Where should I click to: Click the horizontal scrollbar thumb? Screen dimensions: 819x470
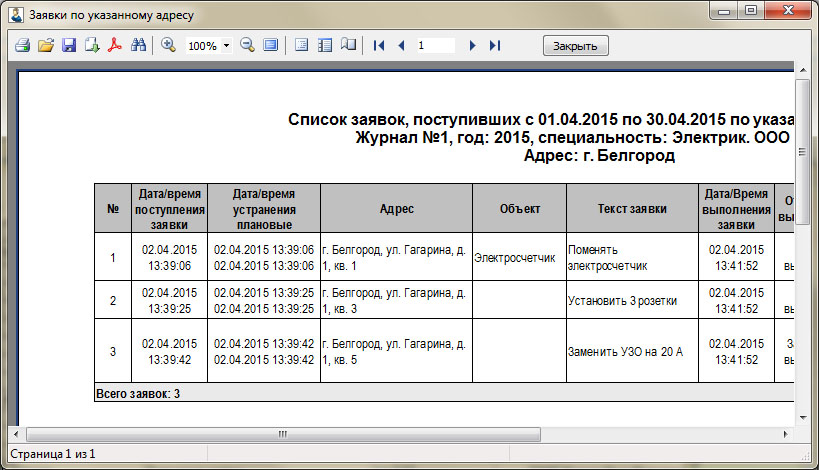click(283, 434)
